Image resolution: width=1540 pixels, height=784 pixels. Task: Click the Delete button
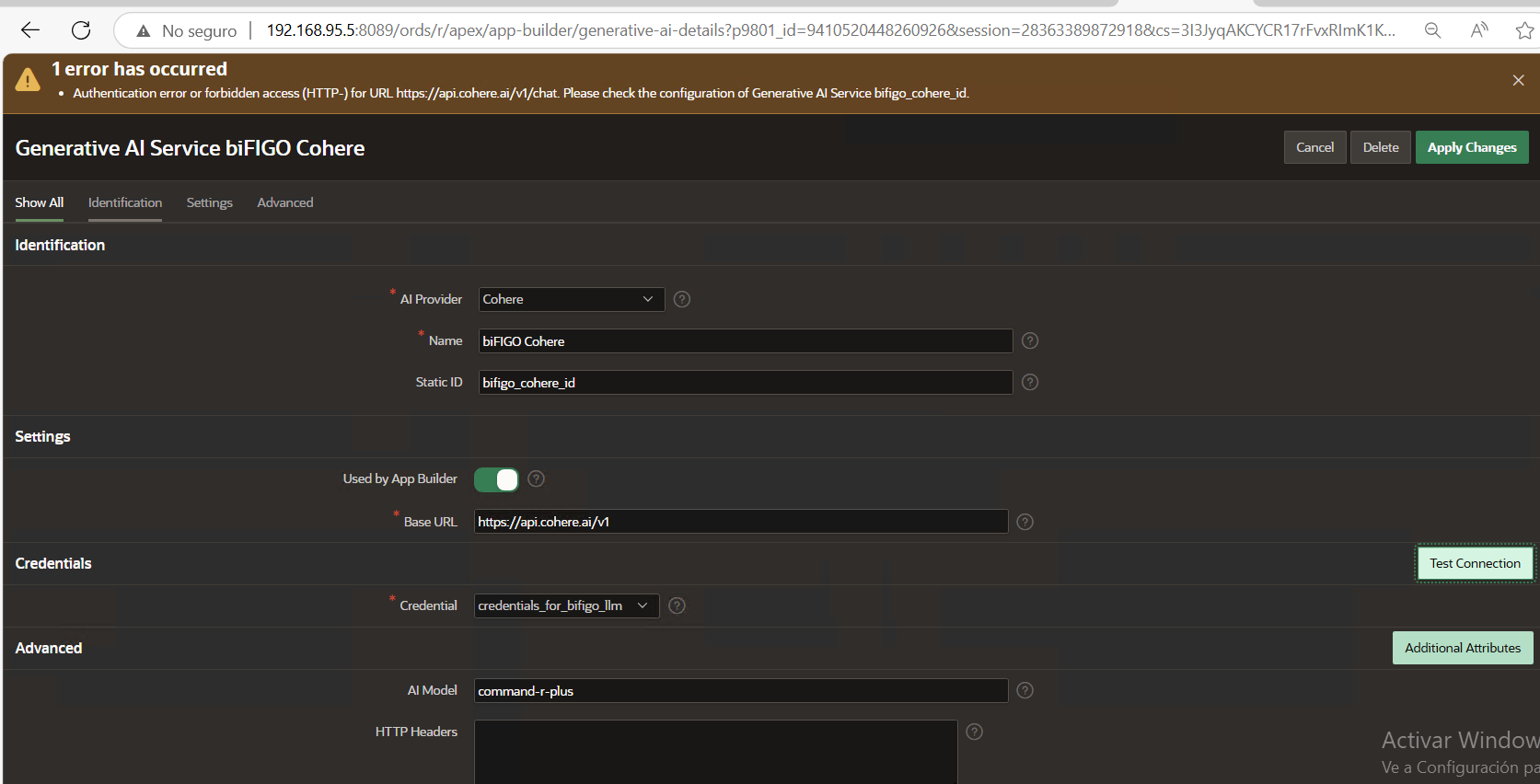pos(1381,147)
